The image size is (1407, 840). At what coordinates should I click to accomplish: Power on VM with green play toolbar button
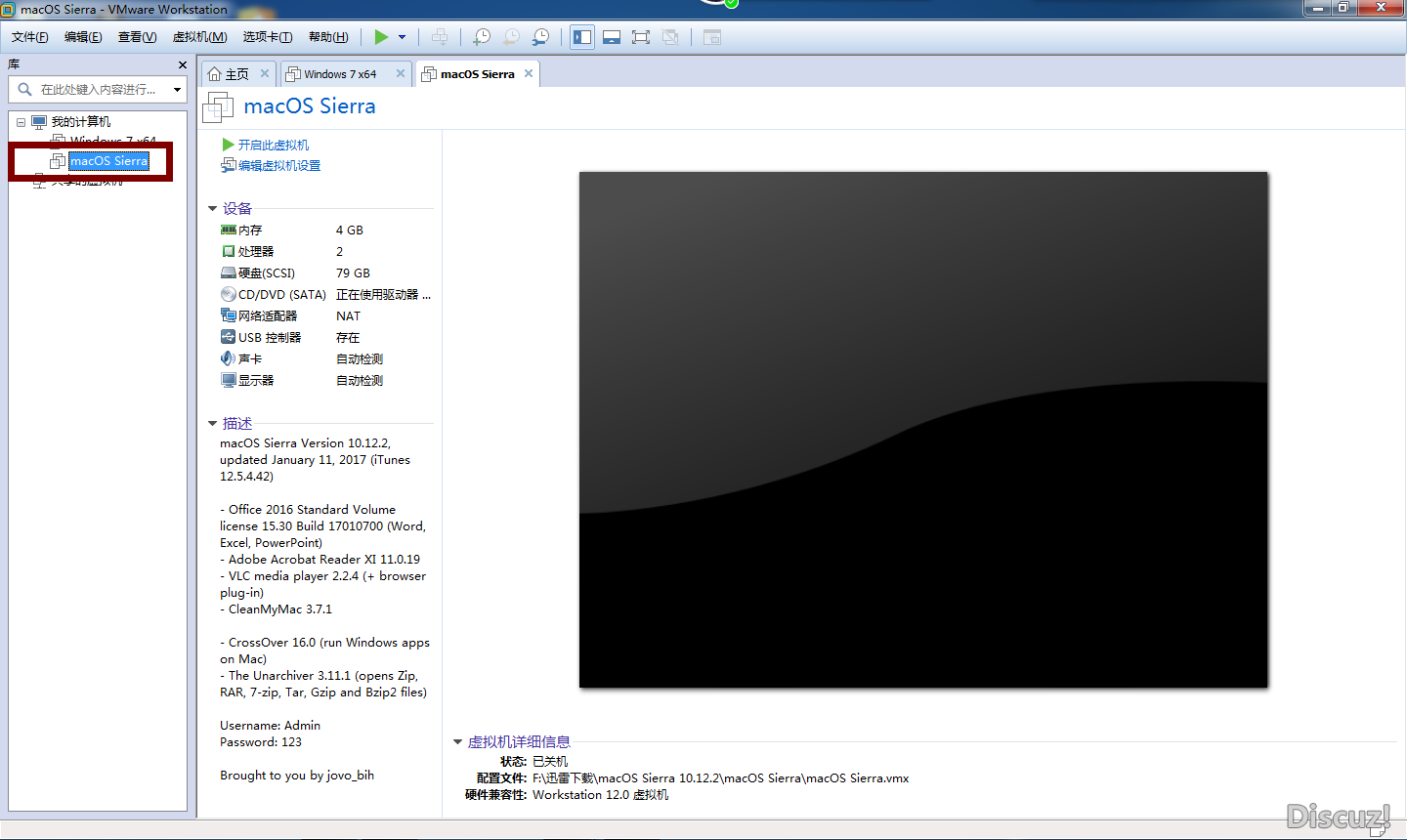click(381, 37)
